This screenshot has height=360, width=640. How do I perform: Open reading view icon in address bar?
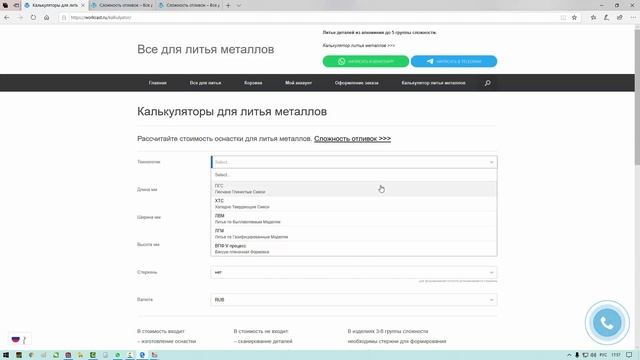[x=563, y=18]
